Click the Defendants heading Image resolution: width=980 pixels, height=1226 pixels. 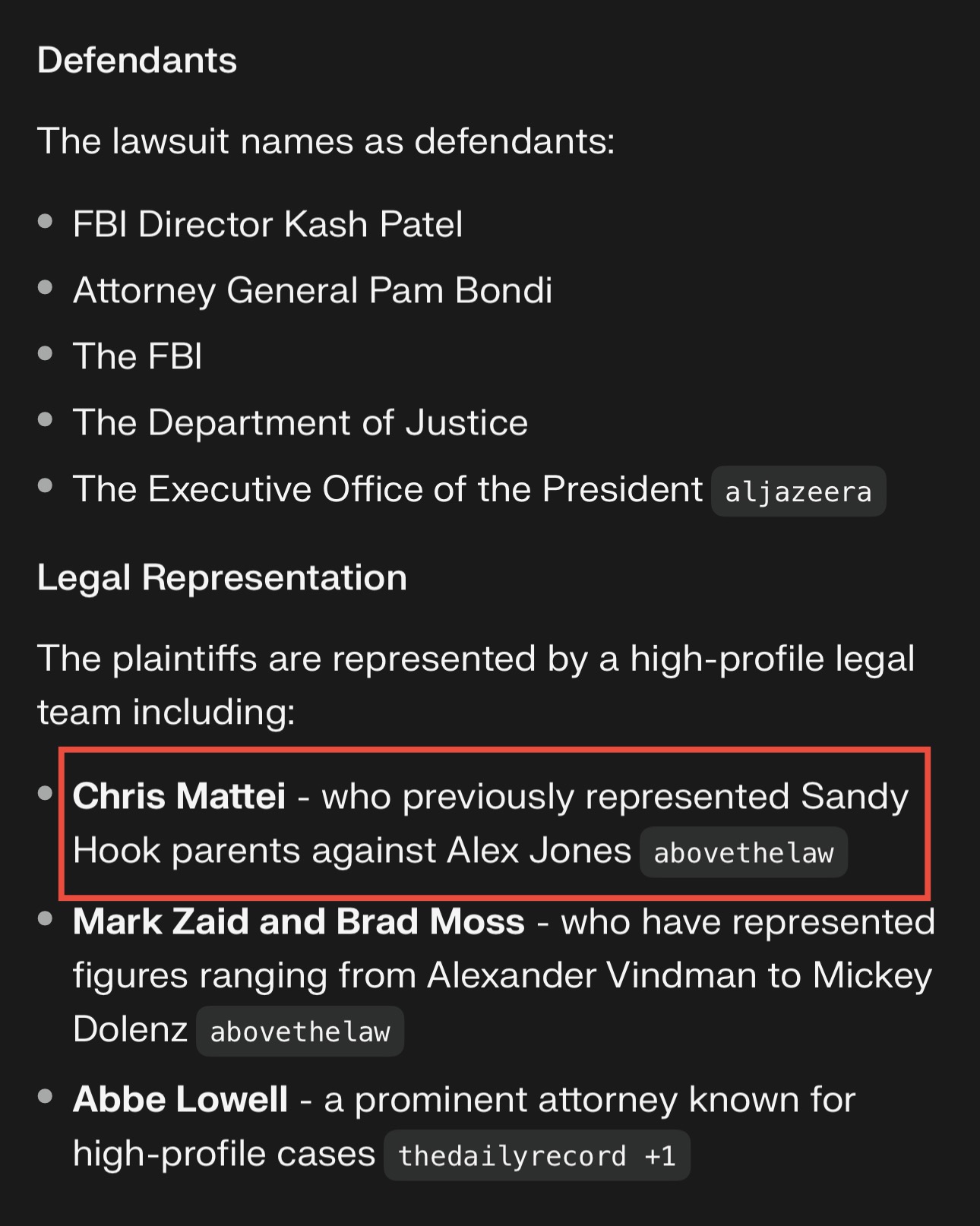click(x=137, y=60)
